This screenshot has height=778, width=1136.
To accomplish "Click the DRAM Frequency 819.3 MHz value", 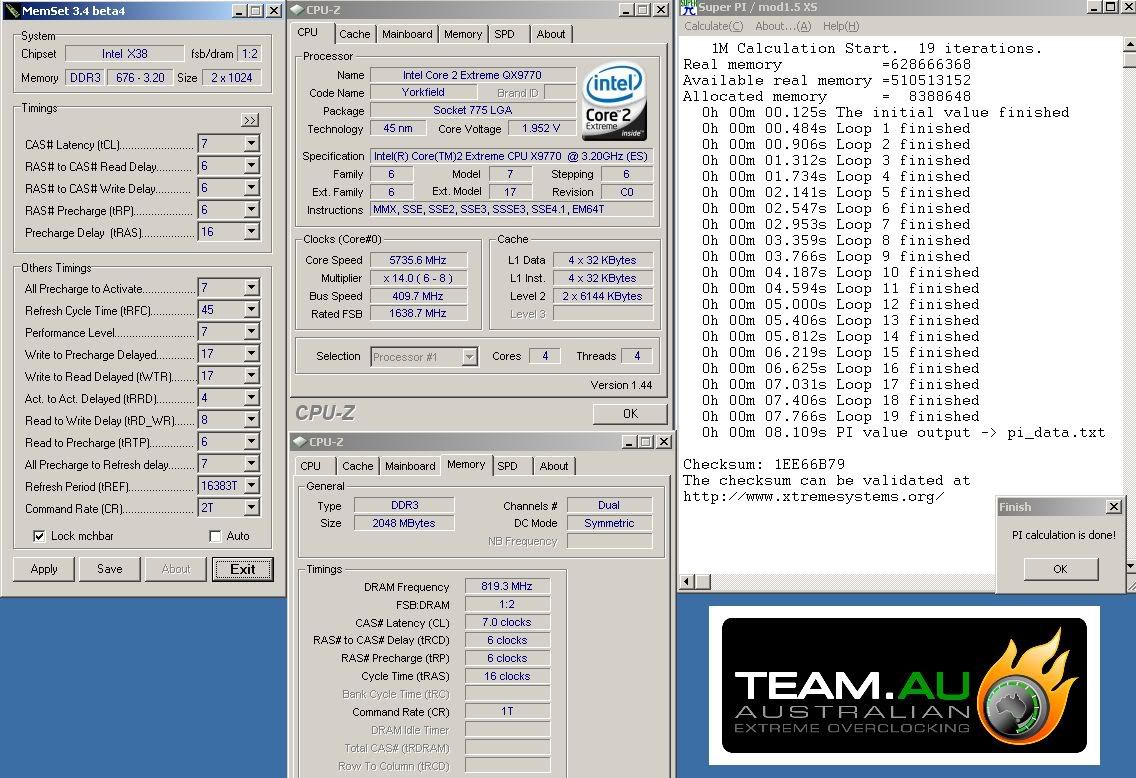I will pyautogui.click(x=507, y=586).
